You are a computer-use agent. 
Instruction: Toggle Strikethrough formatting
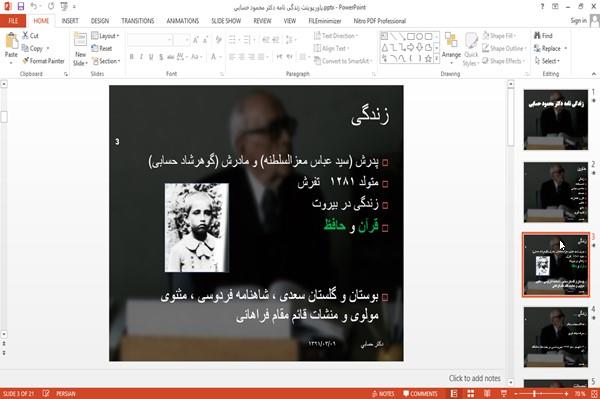171,57
